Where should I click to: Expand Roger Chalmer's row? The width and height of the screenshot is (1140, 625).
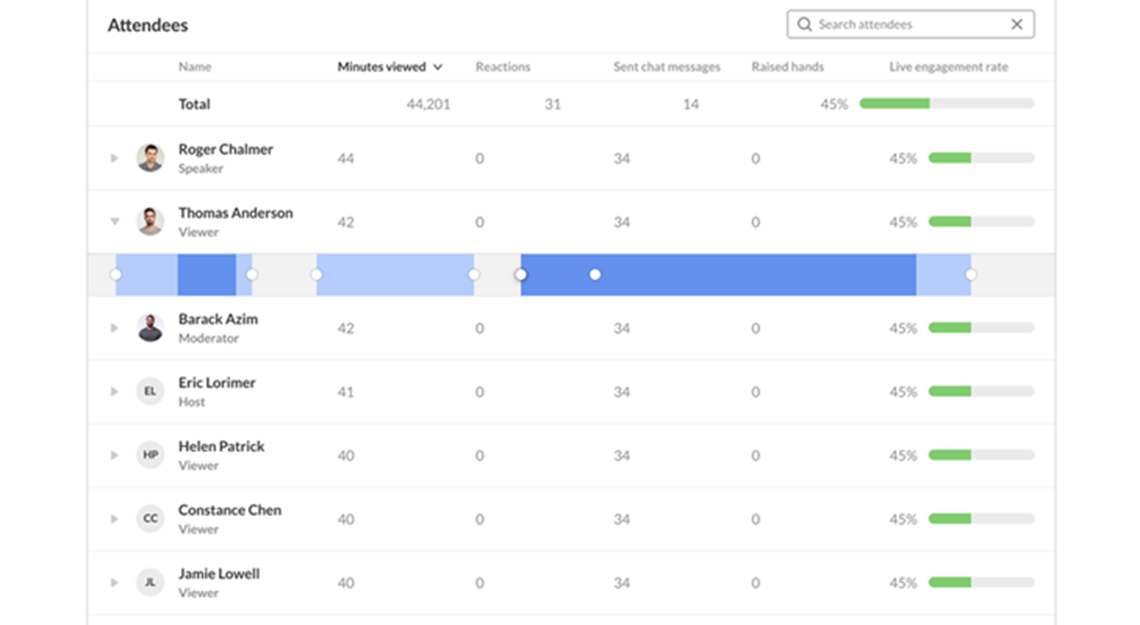(115, 158)
